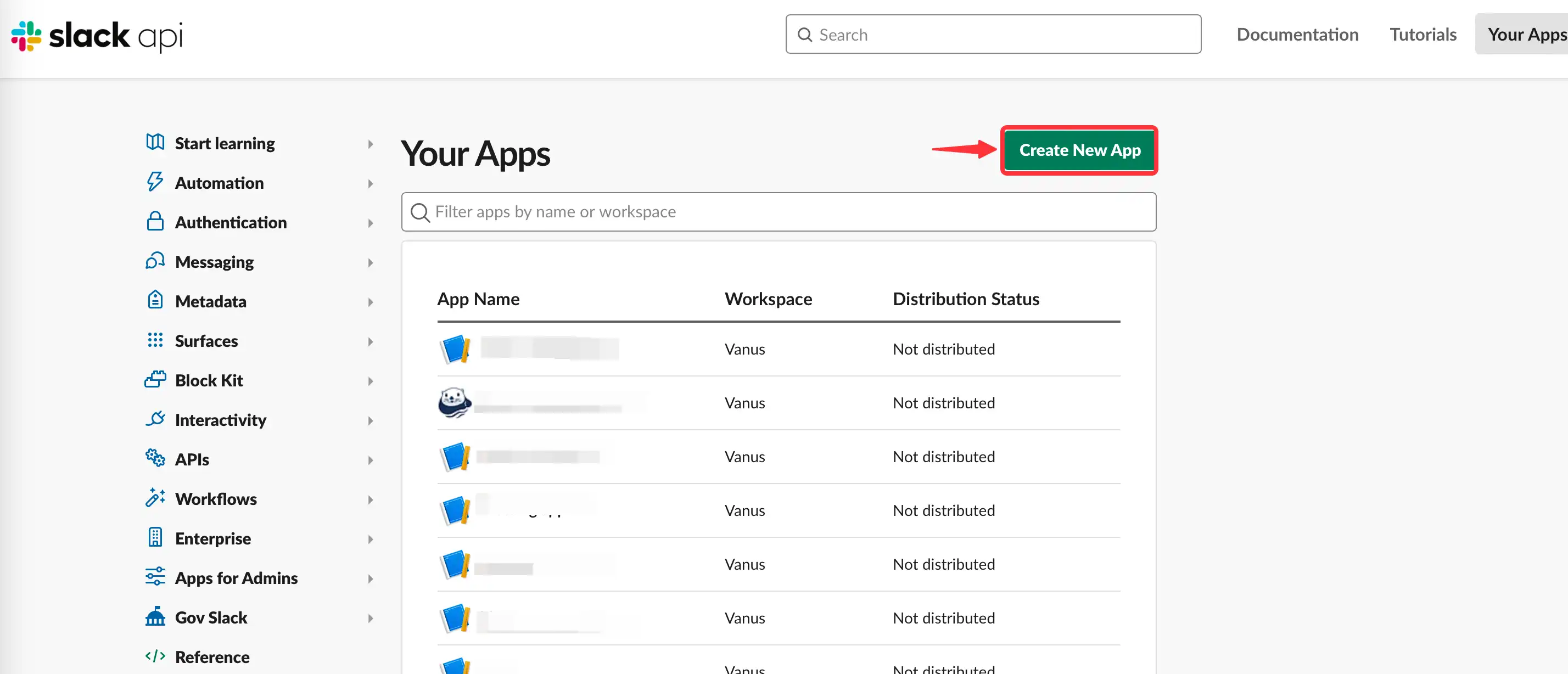This screenshot has height=674, width=1568.
Task: Expand the Gov Slack section arrow
Action: [370, 619]
